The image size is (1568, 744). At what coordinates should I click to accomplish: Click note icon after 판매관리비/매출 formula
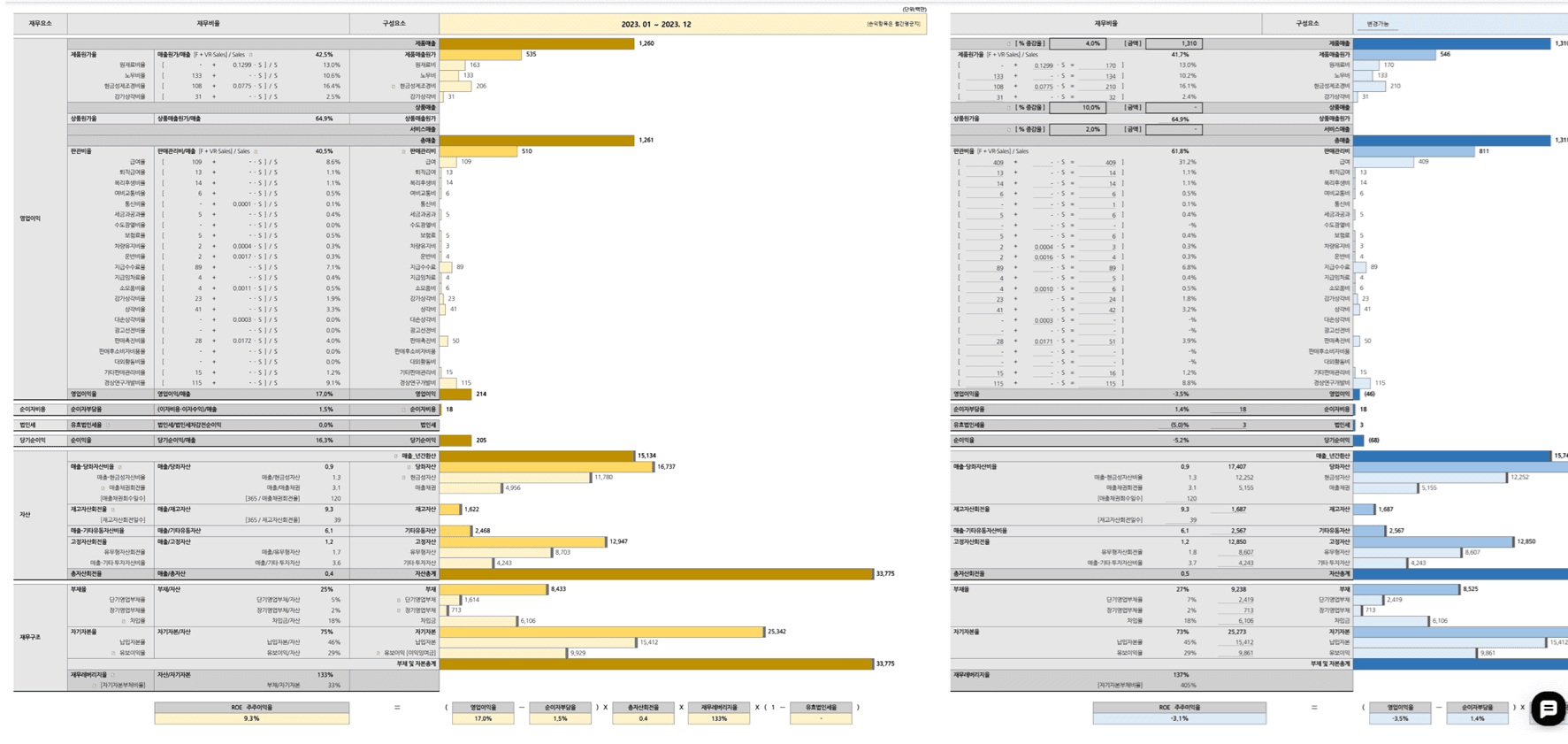click(256, 151)
